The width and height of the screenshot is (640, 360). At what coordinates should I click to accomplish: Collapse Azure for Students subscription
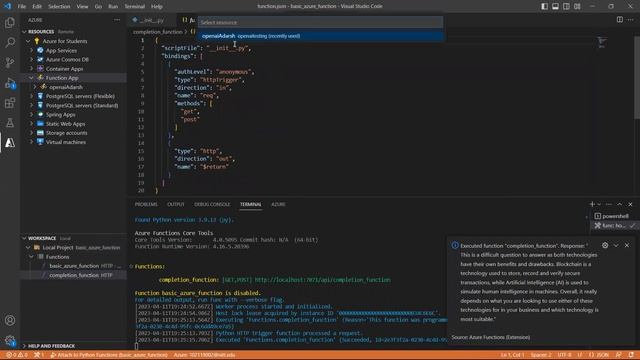click(x=28, y=41)
